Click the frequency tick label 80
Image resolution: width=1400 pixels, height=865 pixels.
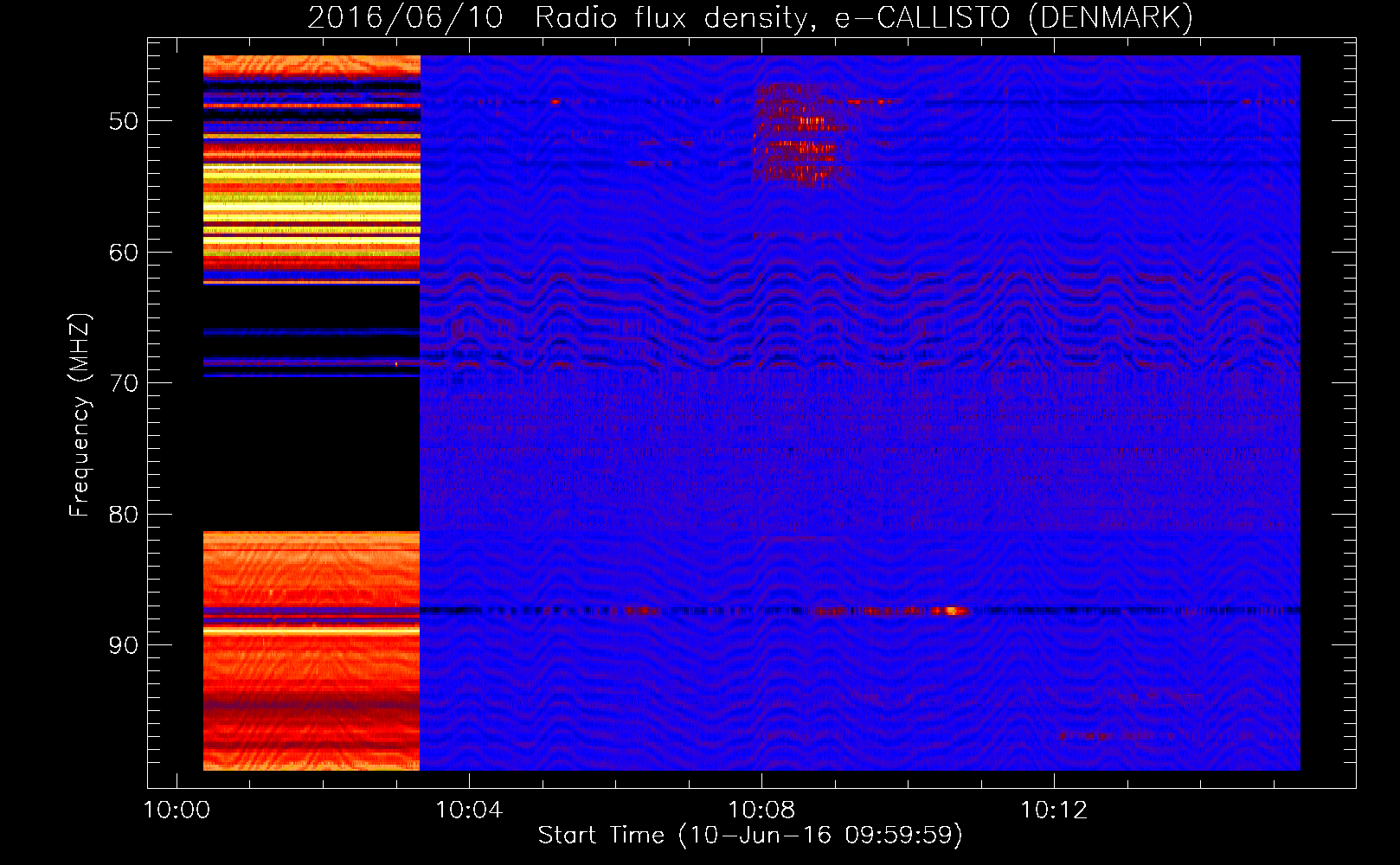(x=124, y=515)
